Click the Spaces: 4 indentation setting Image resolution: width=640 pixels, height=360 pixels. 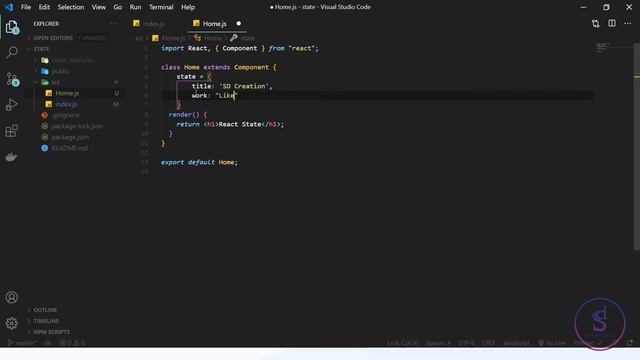coord(438,343)
